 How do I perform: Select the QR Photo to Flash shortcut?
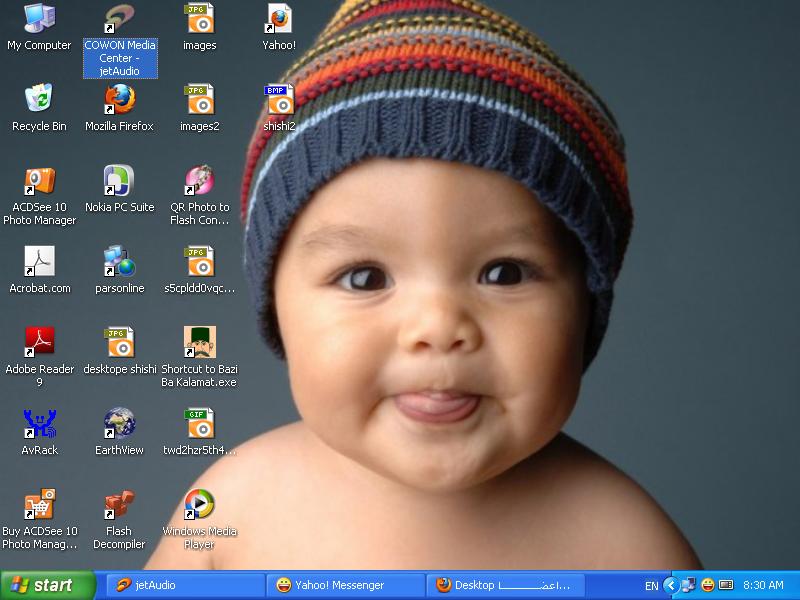pos(199,181)
